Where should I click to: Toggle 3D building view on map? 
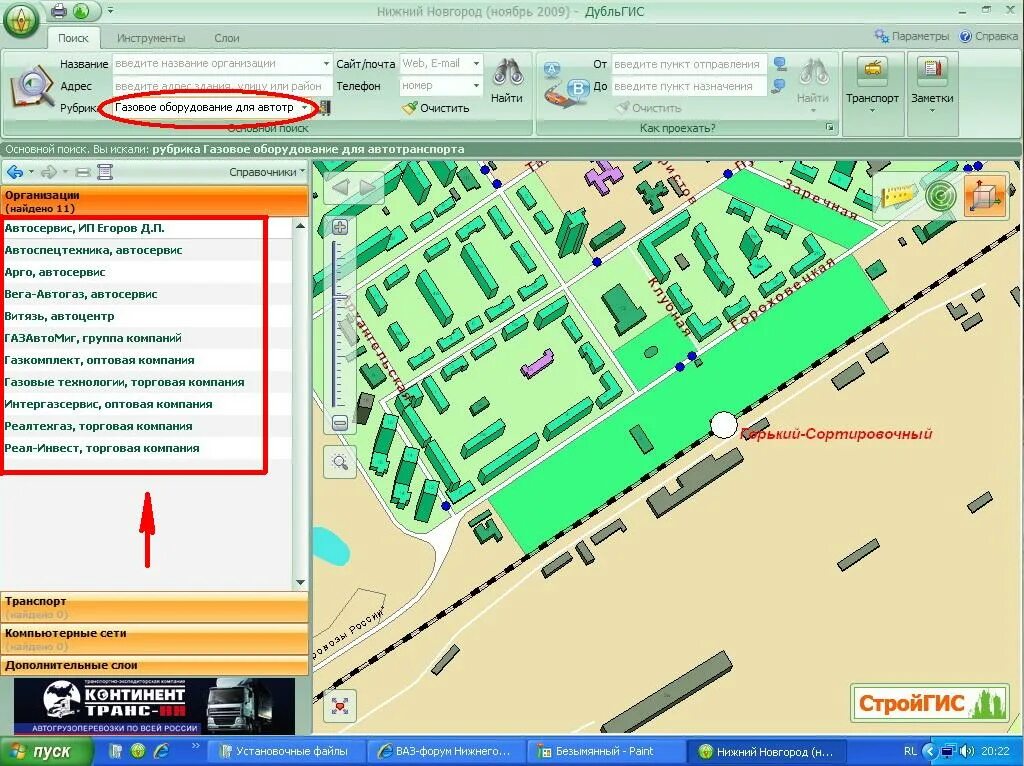tap(984, 195)
